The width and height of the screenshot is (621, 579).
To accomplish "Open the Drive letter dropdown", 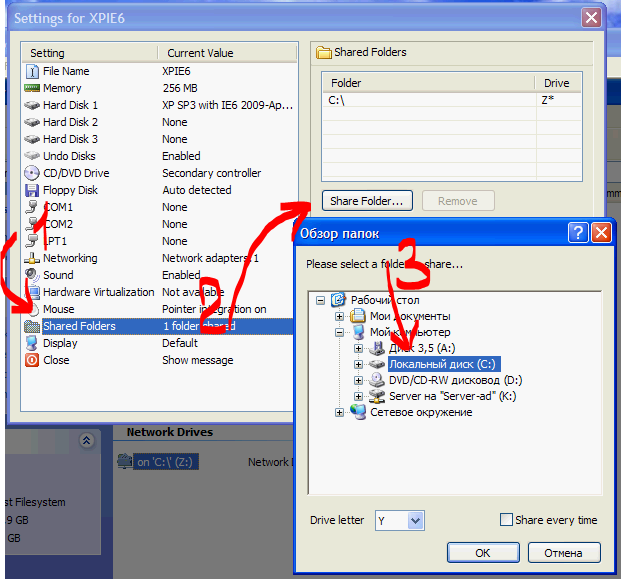I will pos(415,520).
